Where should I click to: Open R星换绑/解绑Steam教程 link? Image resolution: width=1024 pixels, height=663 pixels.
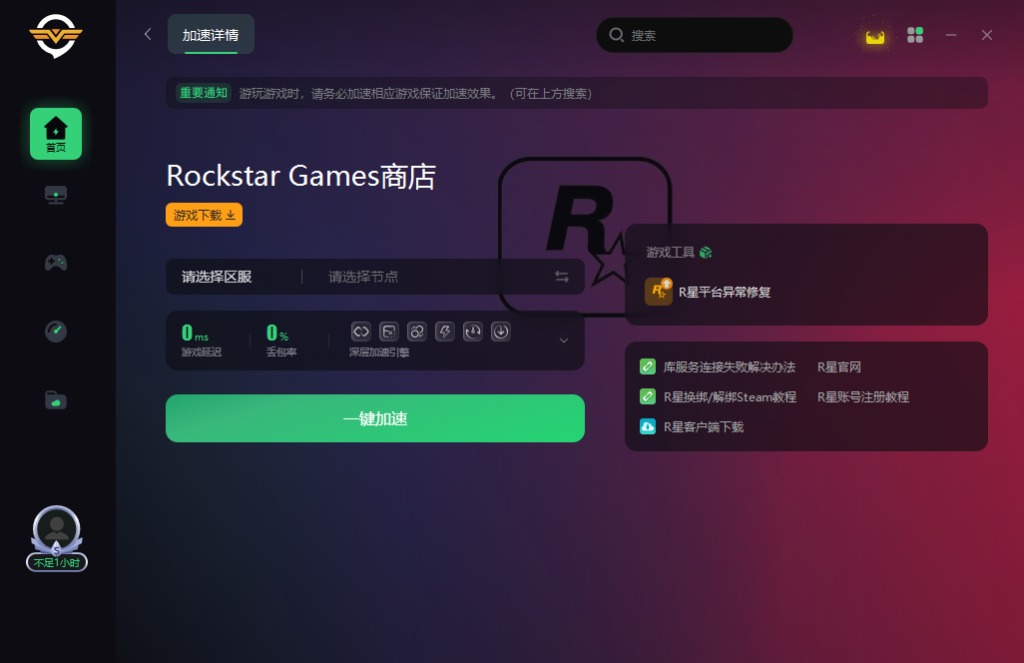tap(730, 397)
